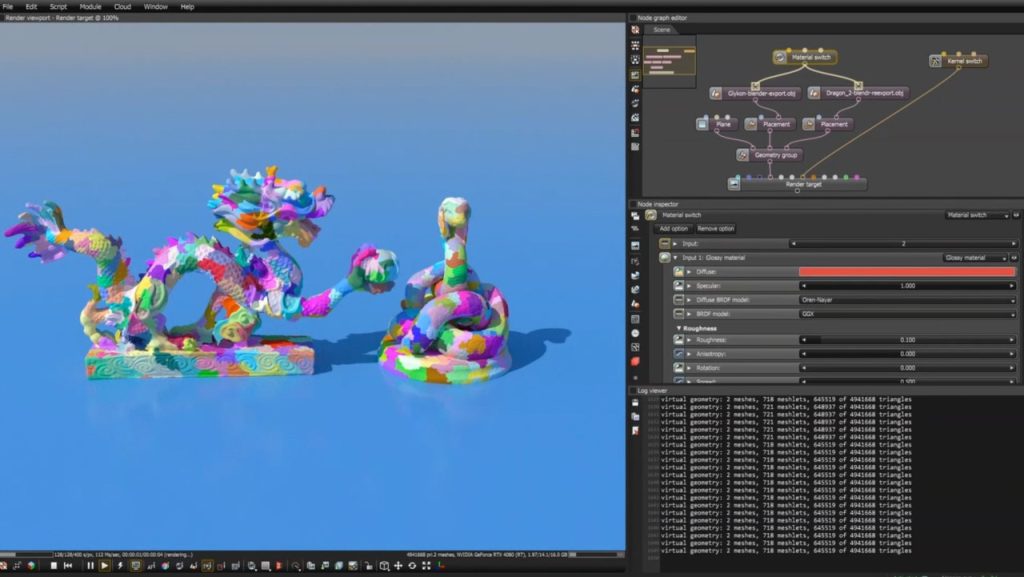The width and height of the screenshot is (1024, 577).
Task: Toggle the highlighted render region tool in toolbar
Action: click(x=208, y=566)
